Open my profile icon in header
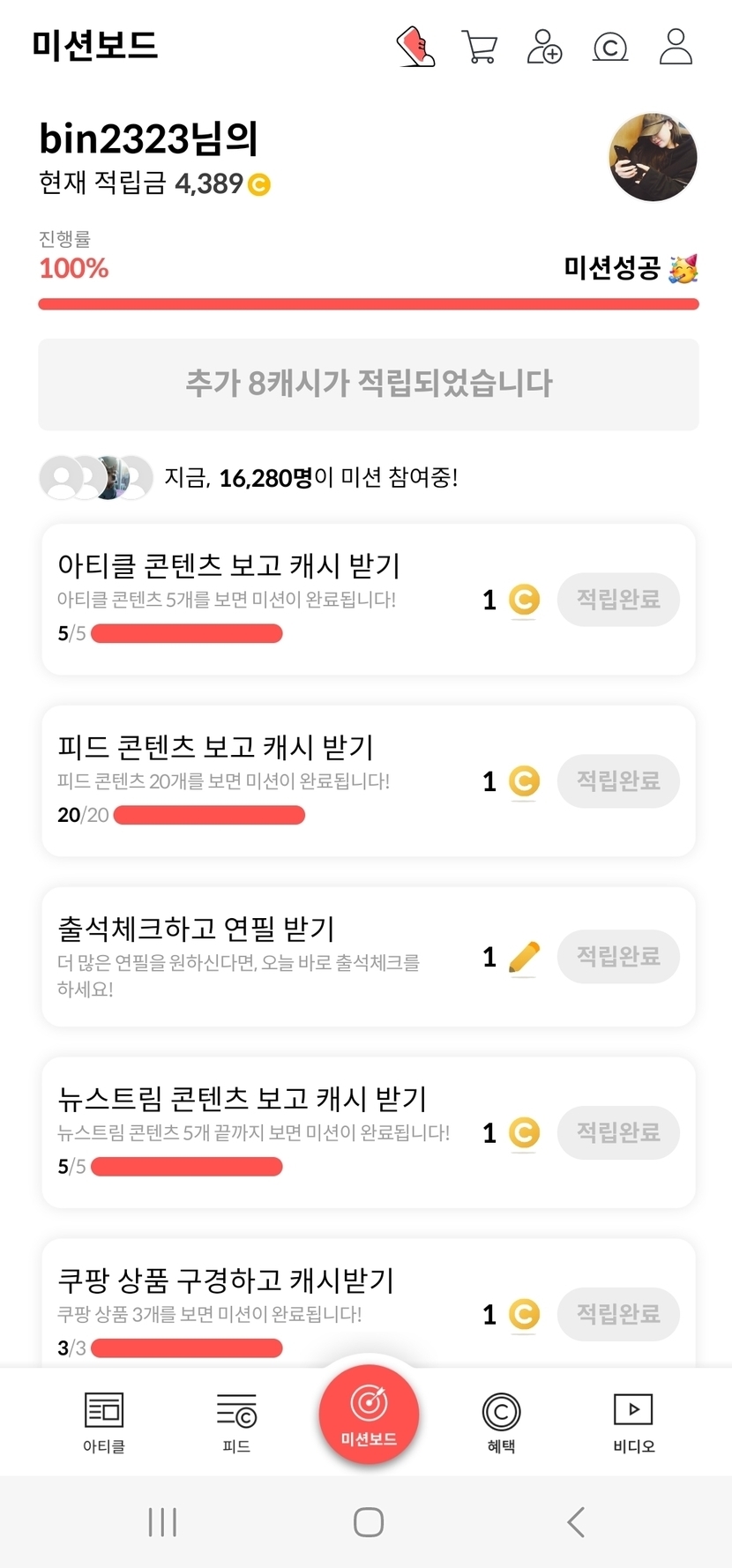 [x=676, y=47]
